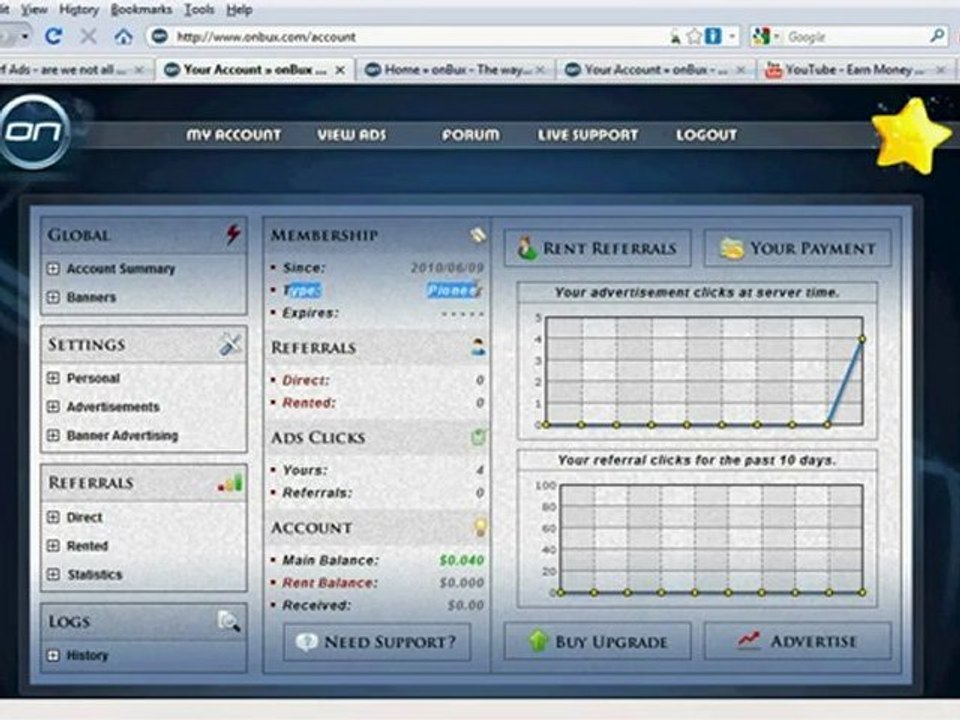Click the magnifier icon in Logs header
Screen dimensions: 960x720
pos(229,621)
